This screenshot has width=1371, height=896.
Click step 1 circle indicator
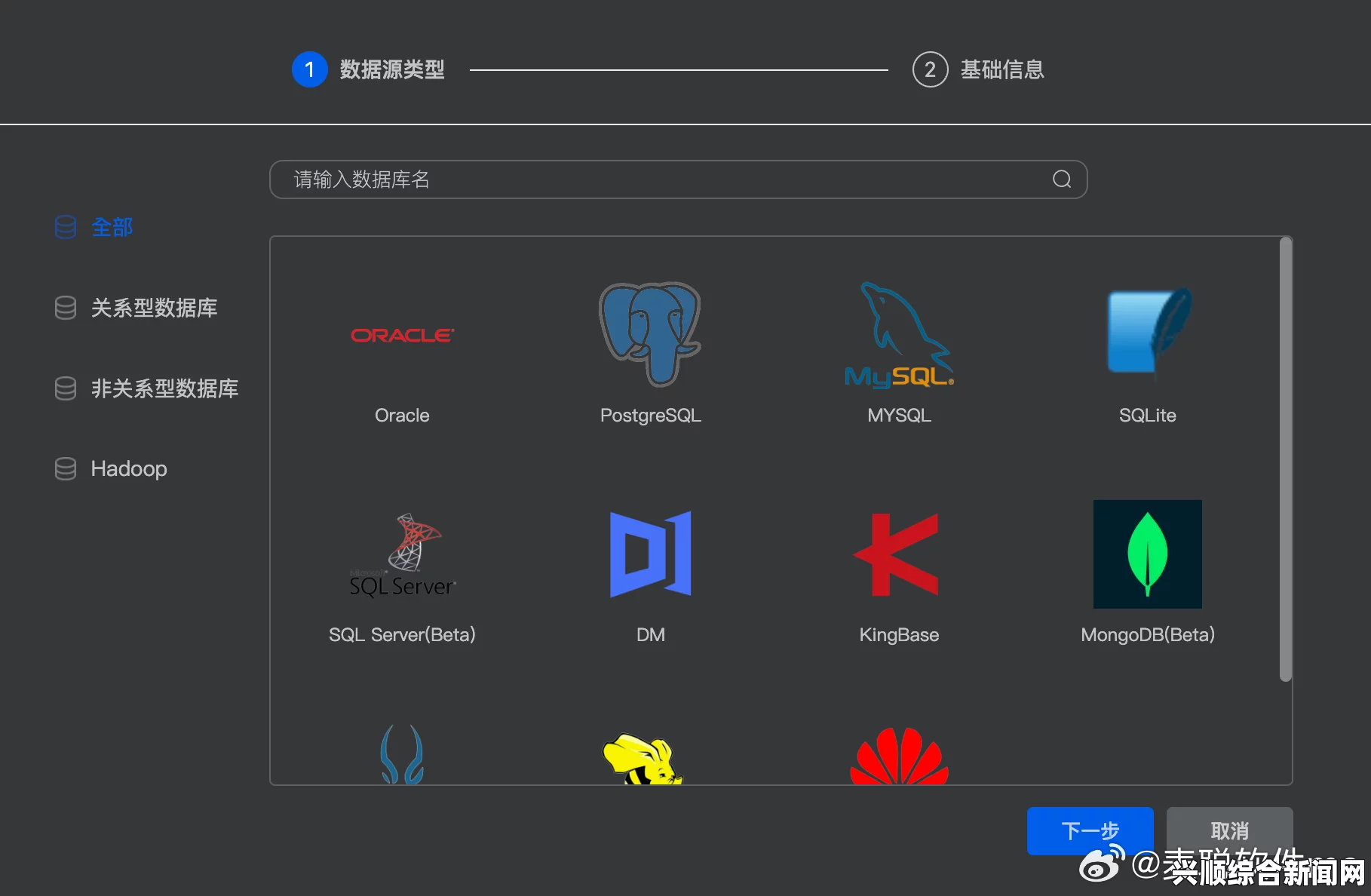(x=309, y=69)
